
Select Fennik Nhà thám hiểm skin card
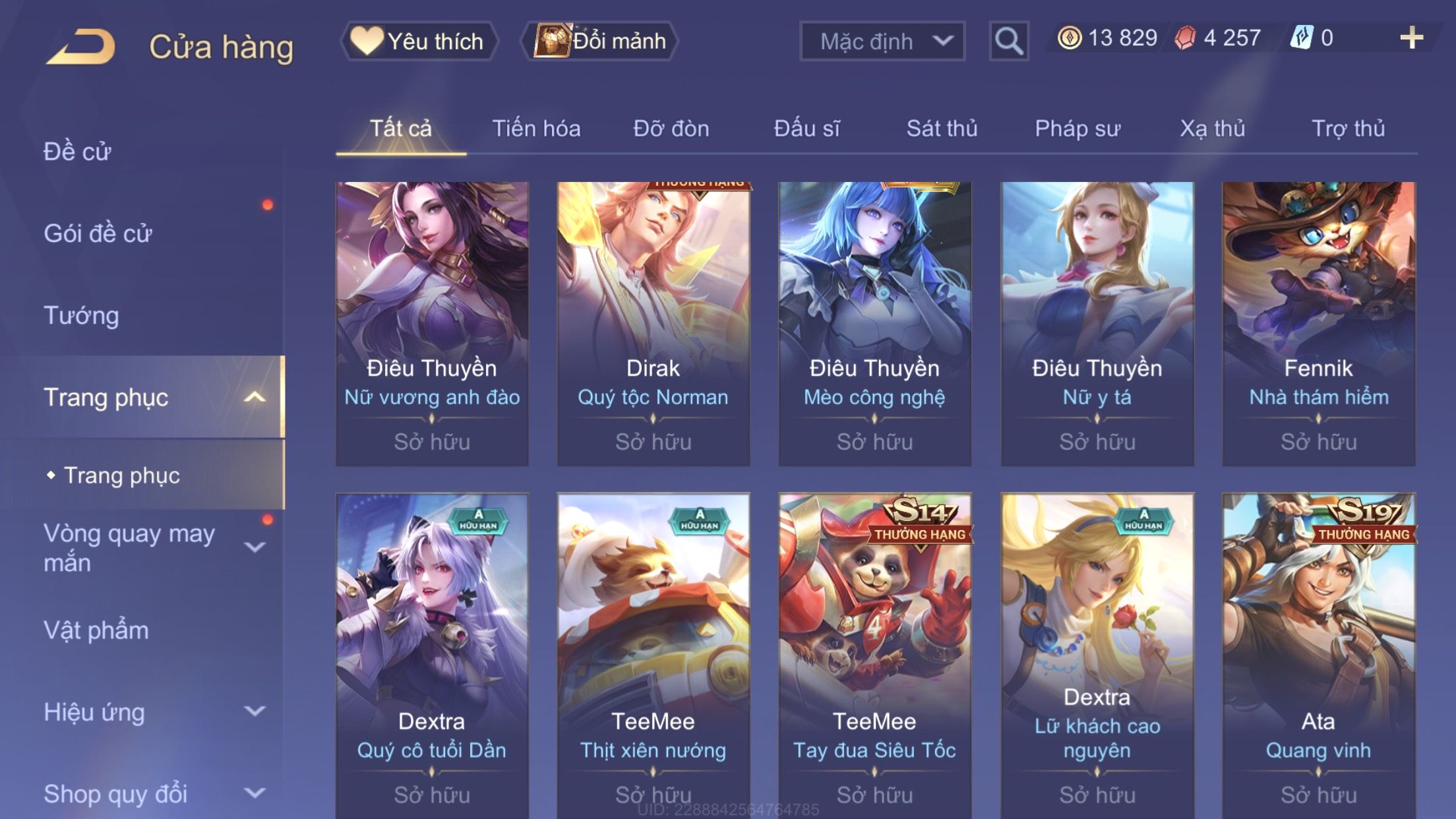click(1318, 324)
